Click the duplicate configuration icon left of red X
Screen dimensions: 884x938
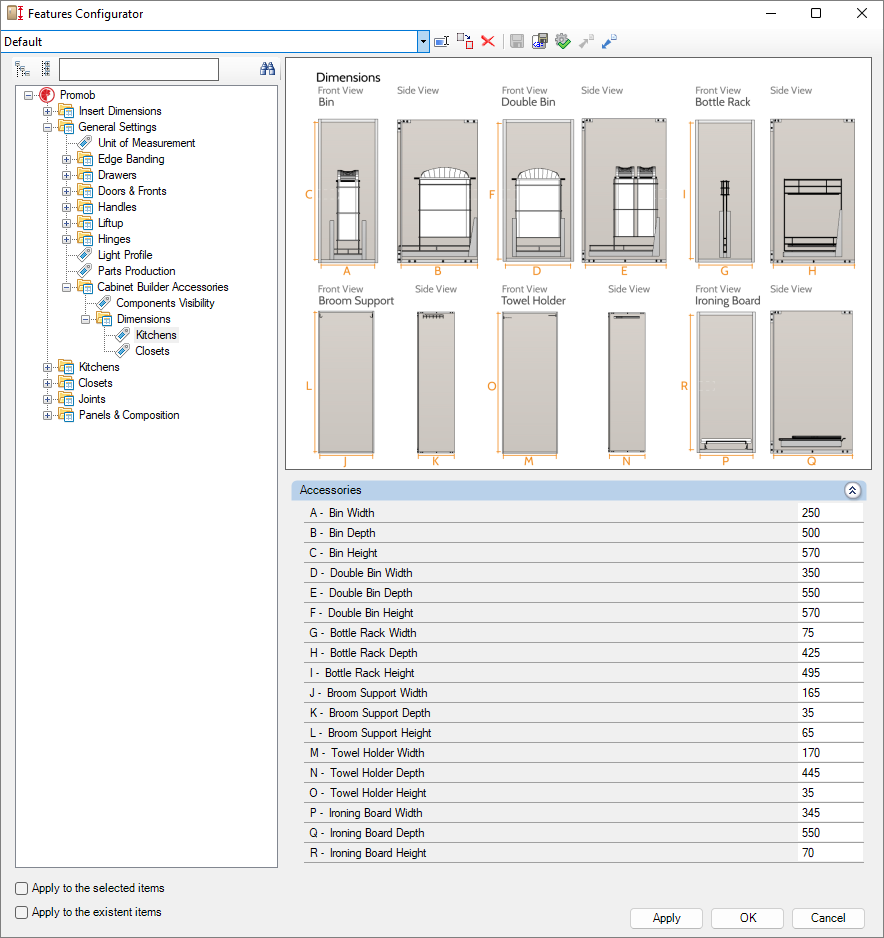pos(465,41)
